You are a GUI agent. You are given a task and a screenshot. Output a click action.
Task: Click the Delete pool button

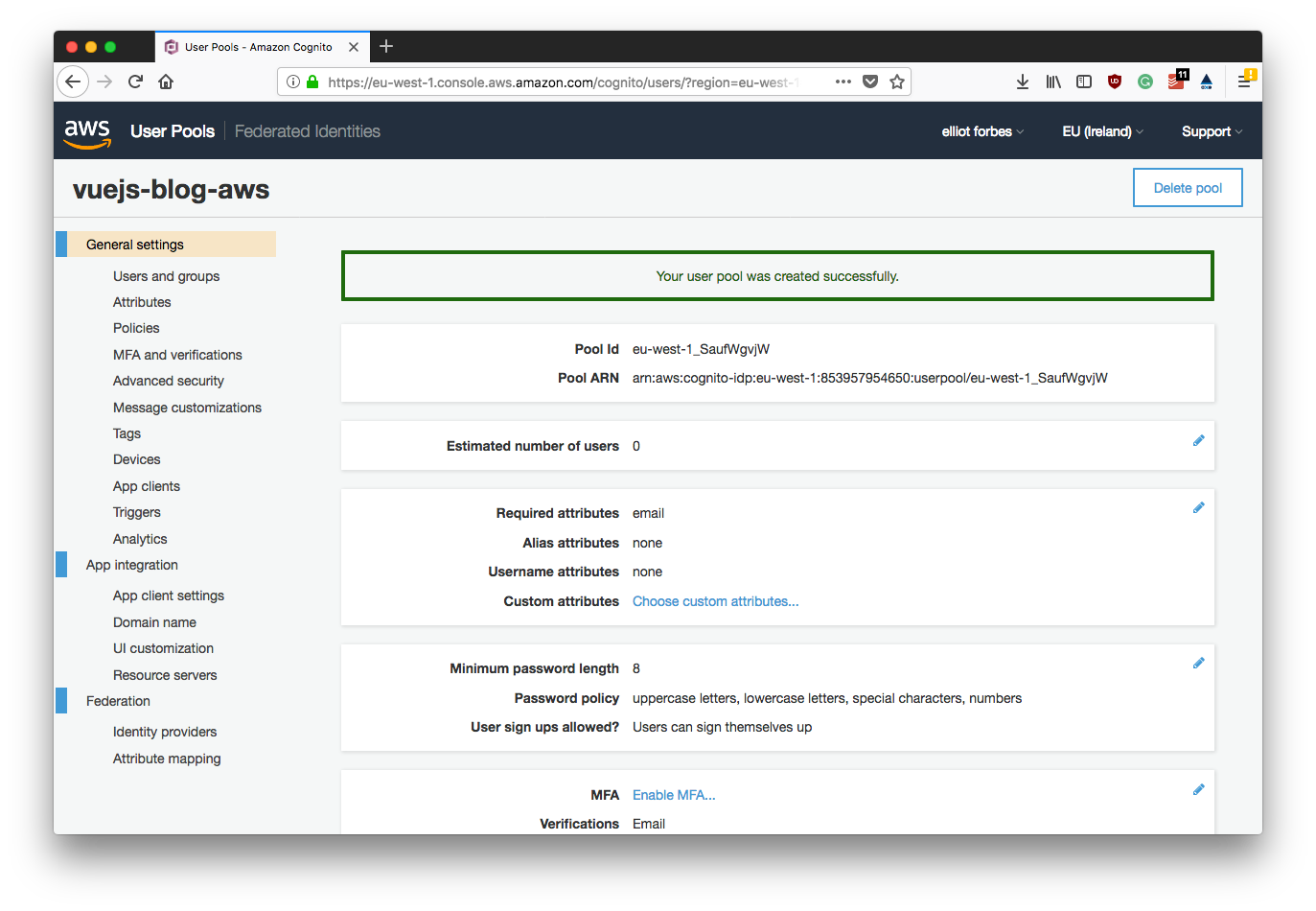coord(1188,188)
